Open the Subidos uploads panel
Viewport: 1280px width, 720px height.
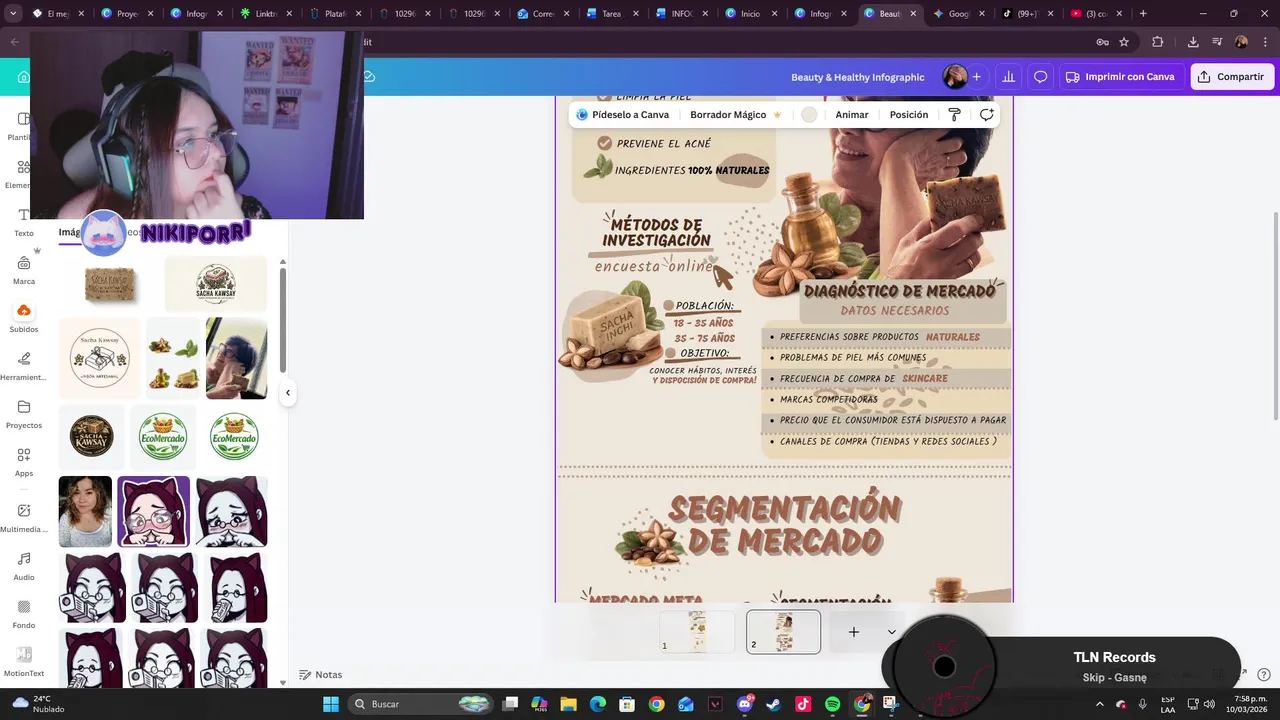point(24,318)
